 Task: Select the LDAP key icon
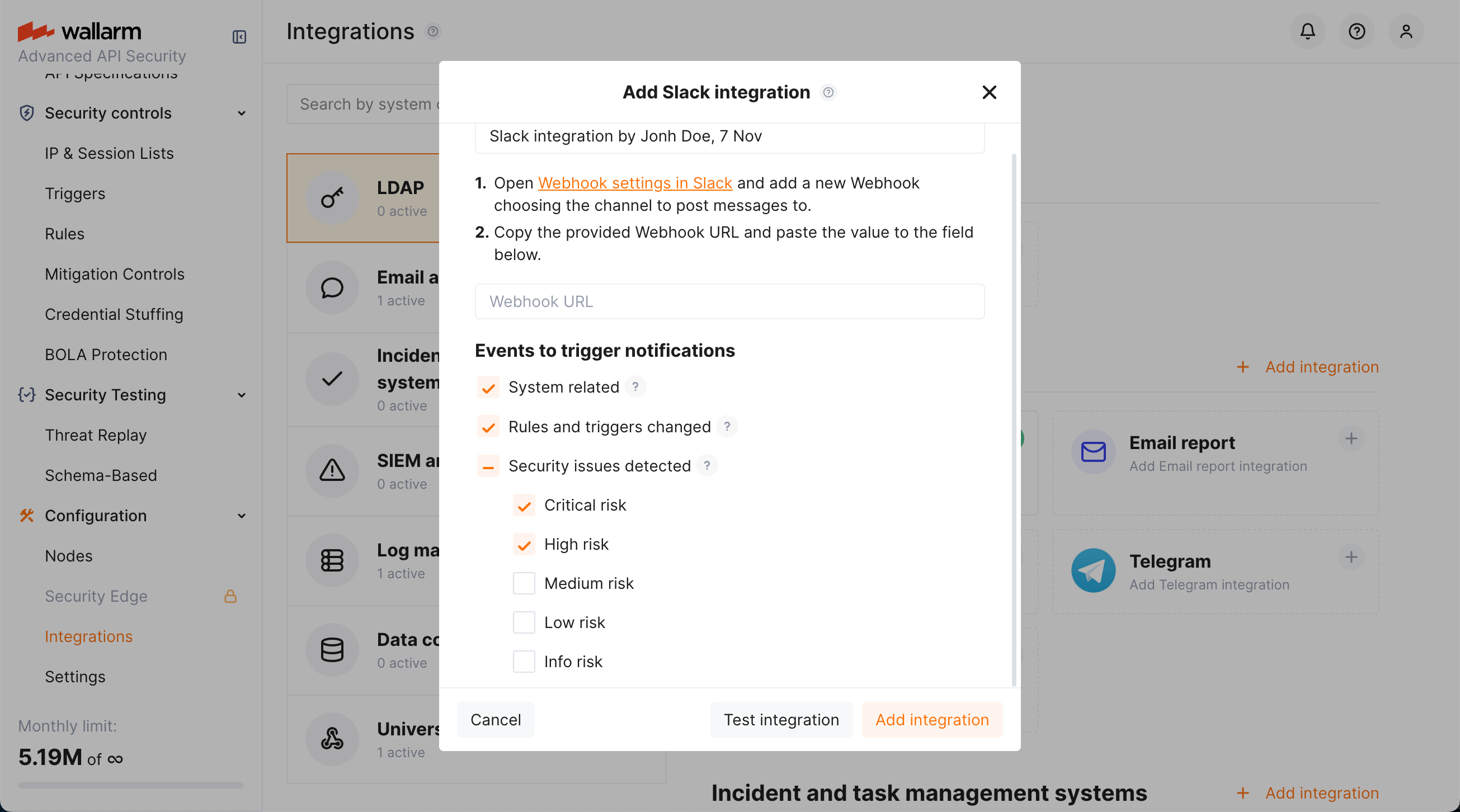click(x=332, y=198)
